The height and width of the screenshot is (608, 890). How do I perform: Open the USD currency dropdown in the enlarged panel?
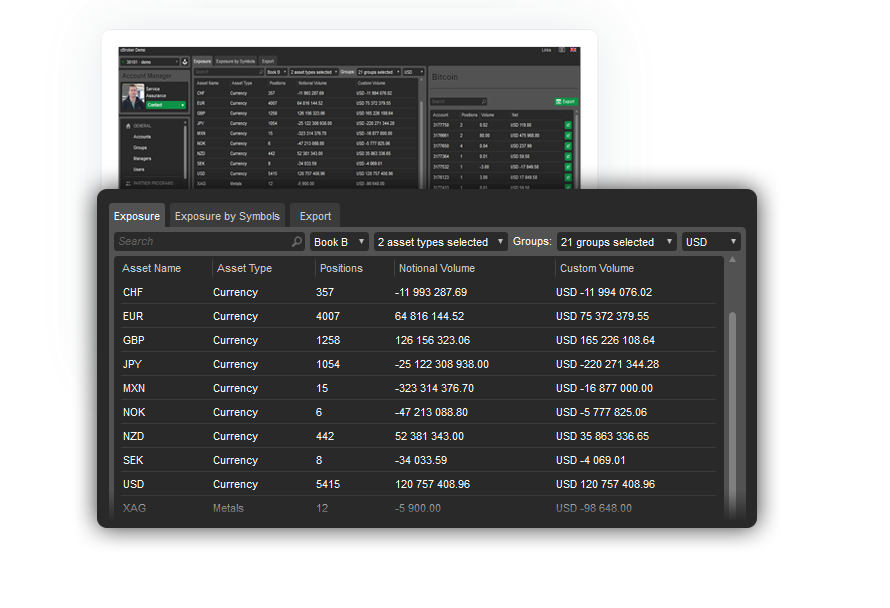711,242
